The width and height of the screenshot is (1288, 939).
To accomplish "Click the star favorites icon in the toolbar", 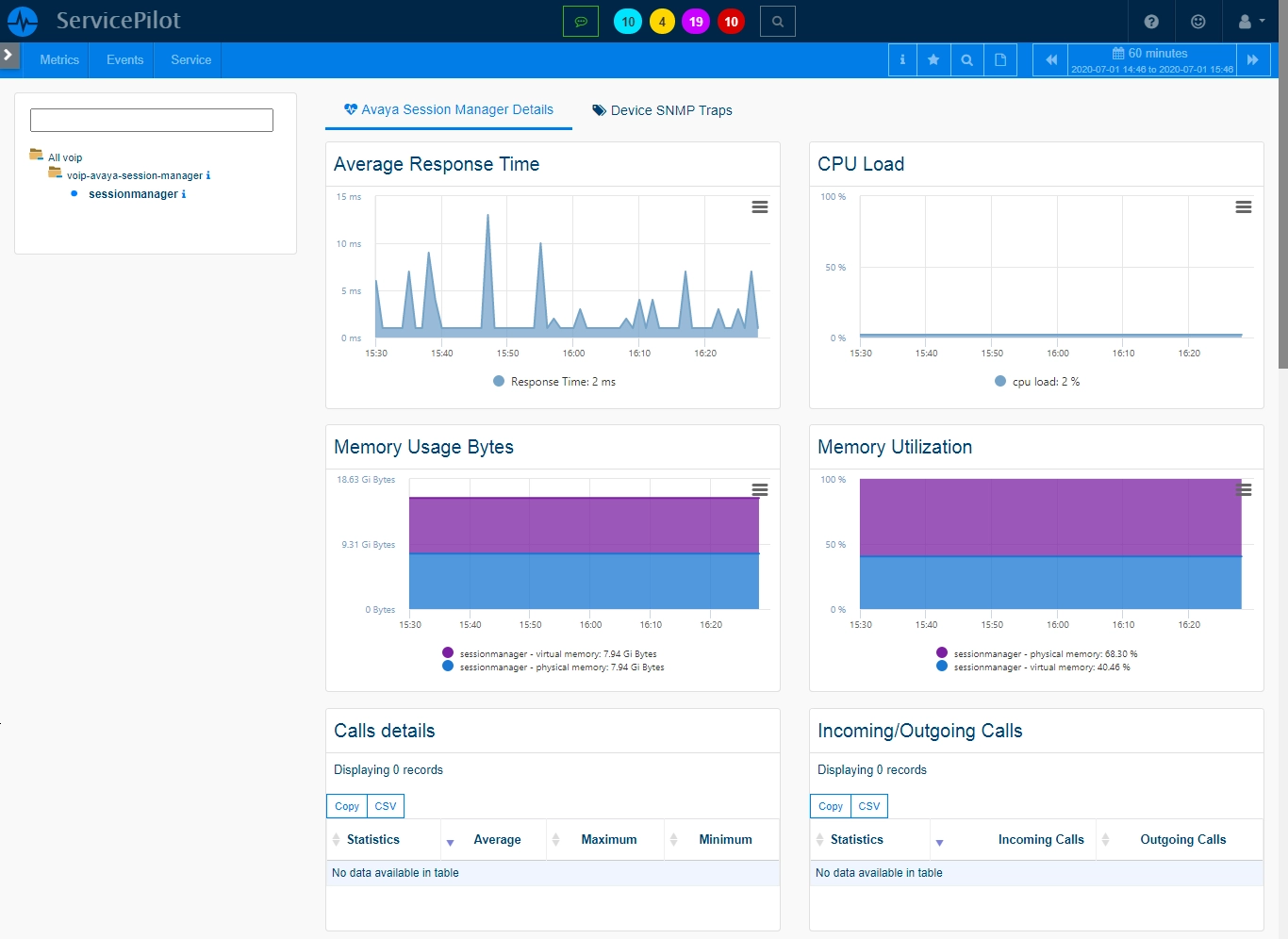I will pos(933,60).
